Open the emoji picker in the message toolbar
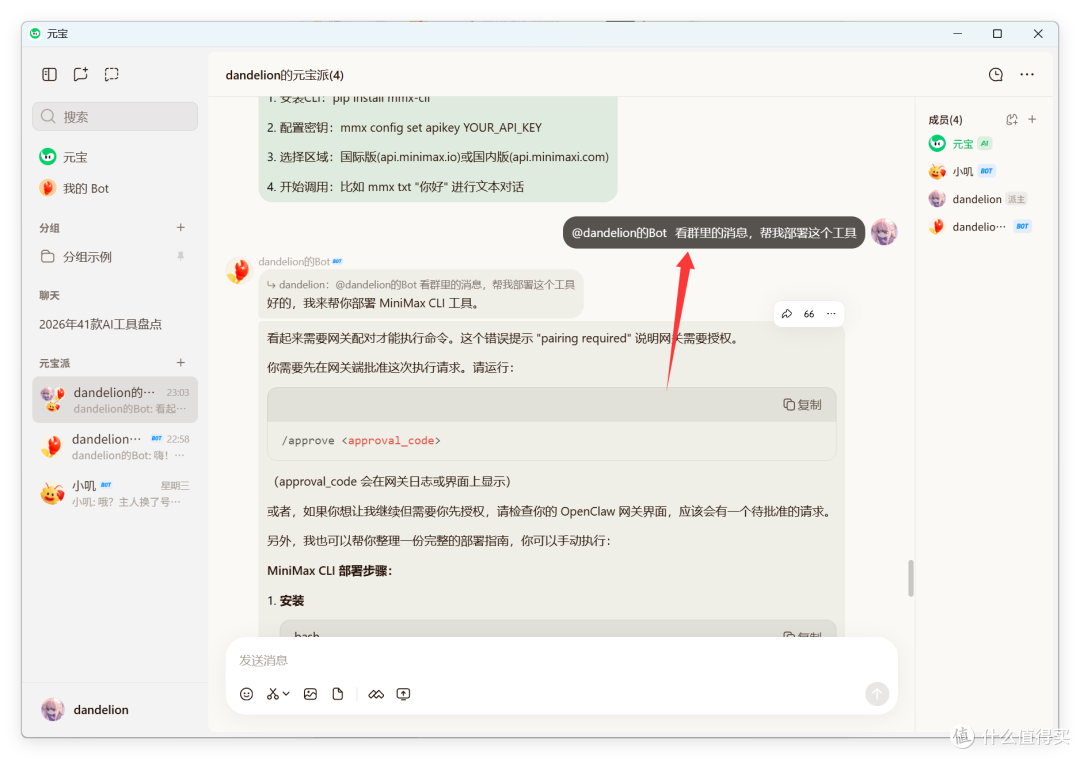Screen dimensions: 1080x759 pos(247,694)
